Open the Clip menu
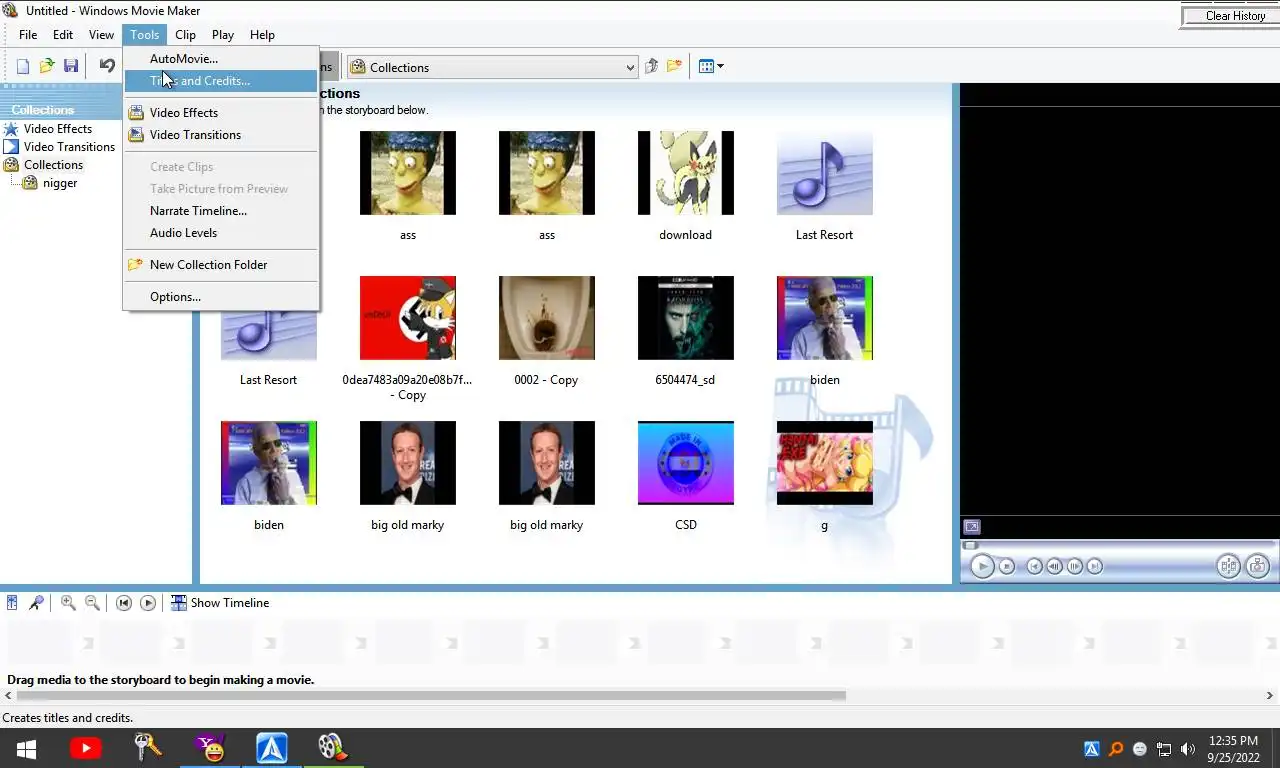The image size is (1280, 768). click(185, 34)
